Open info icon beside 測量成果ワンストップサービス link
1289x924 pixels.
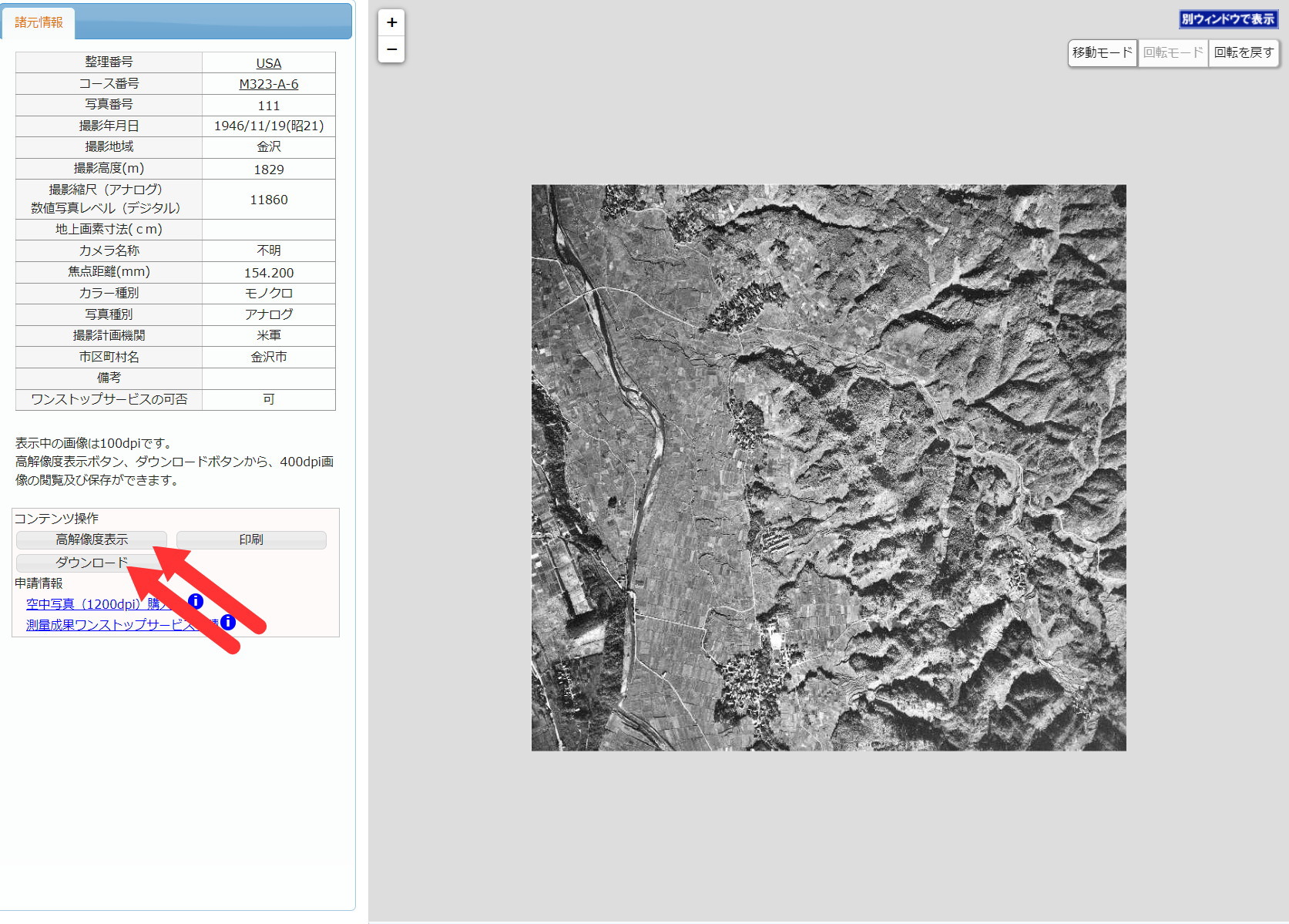[227, 622]
